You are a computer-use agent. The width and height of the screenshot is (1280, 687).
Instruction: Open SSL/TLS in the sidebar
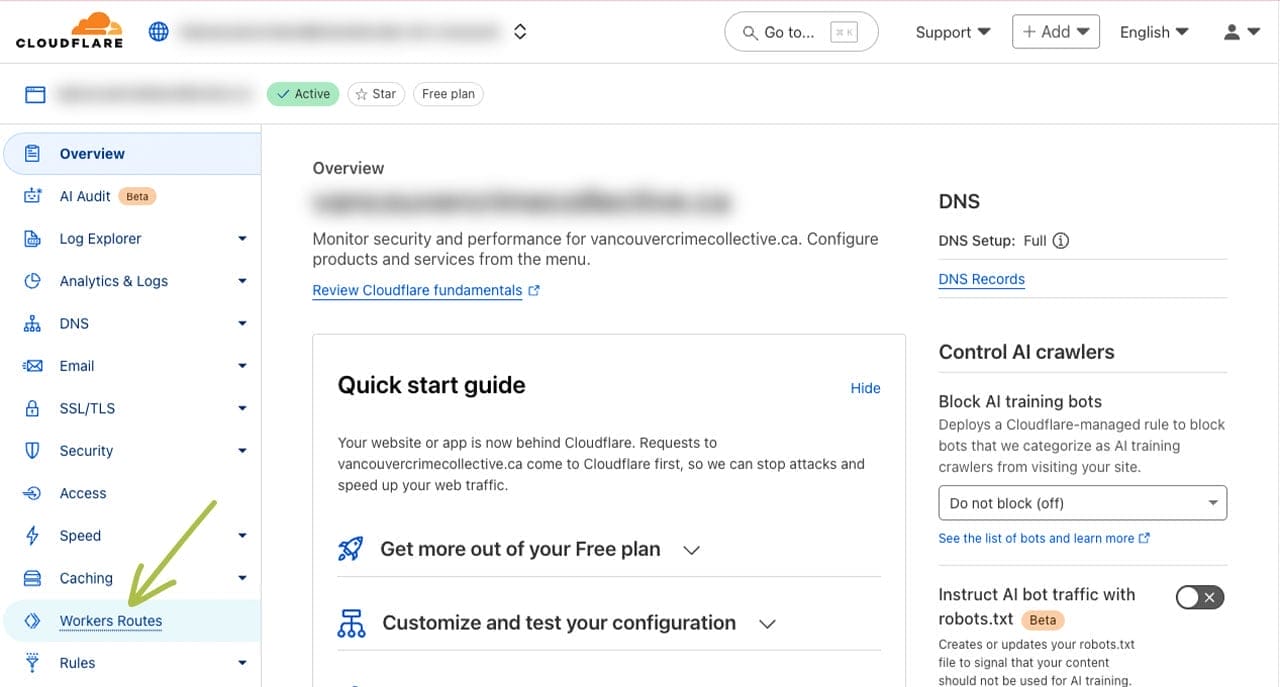tap(87, 409)
